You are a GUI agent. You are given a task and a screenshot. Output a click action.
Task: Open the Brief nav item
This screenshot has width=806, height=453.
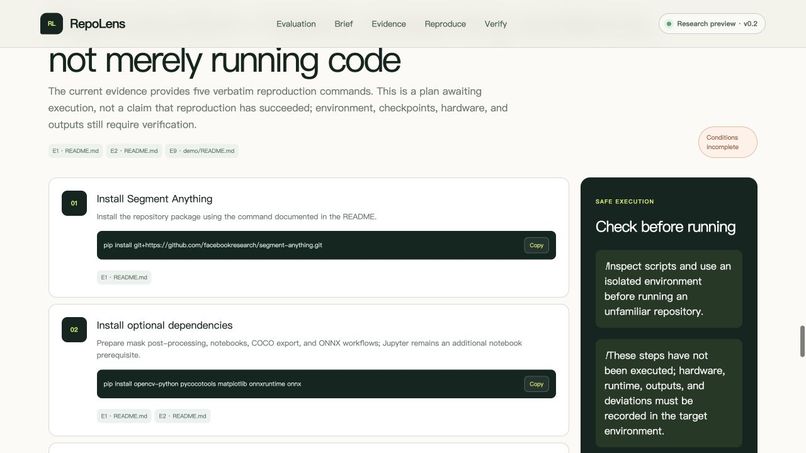[x=343, y=24]
